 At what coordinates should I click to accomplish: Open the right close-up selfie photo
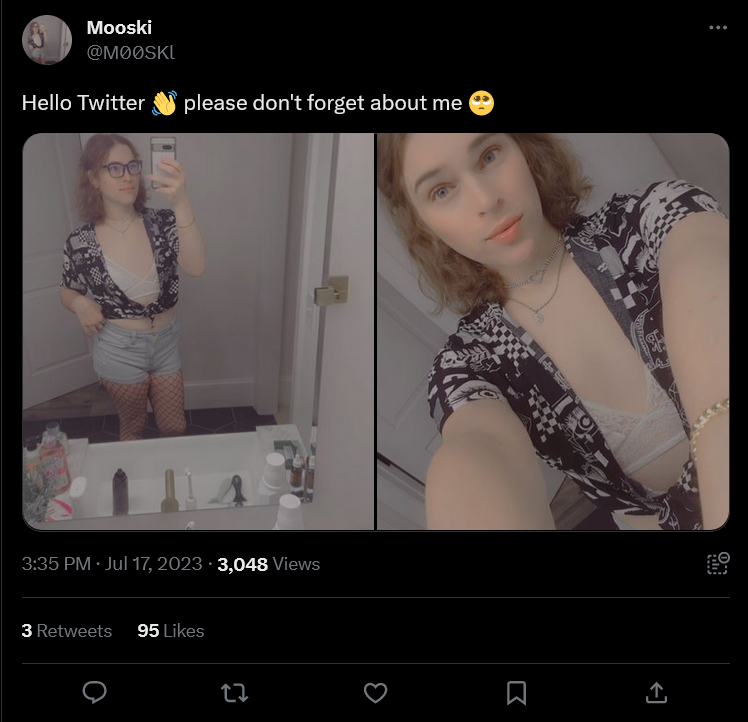(553, 332)
